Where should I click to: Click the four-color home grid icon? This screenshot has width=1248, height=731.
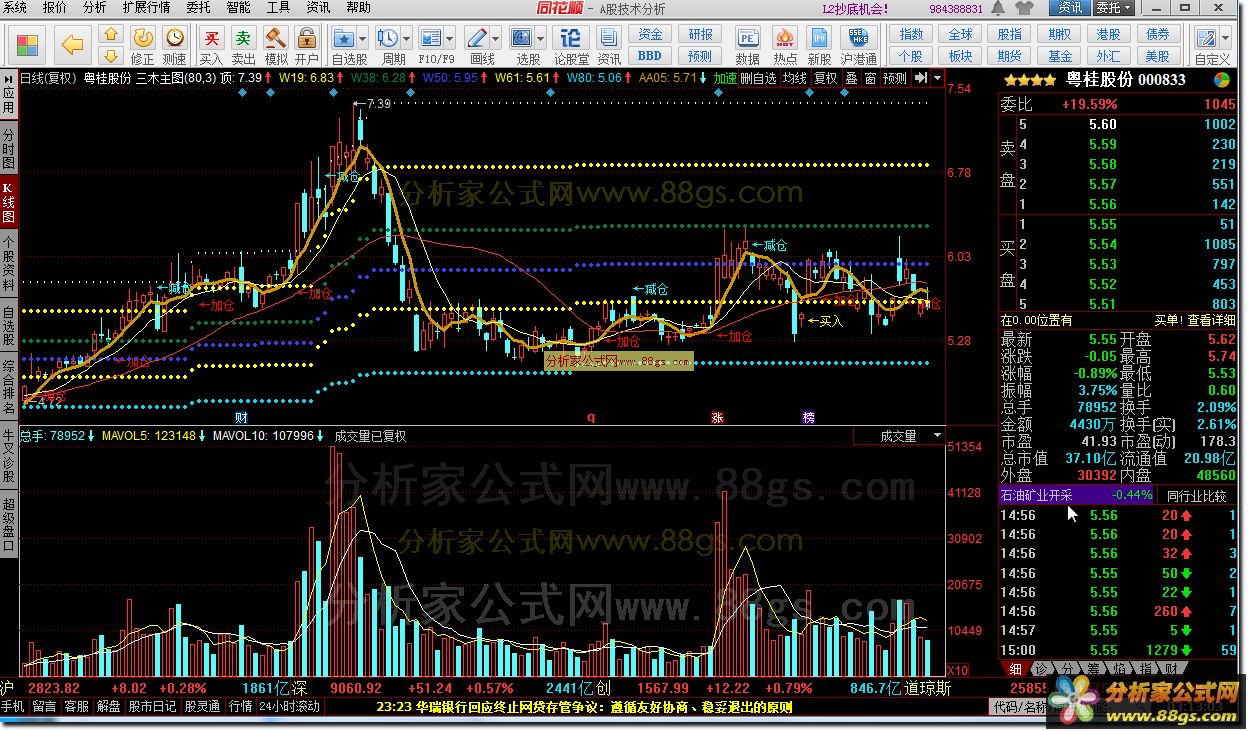tap(28, 45)
